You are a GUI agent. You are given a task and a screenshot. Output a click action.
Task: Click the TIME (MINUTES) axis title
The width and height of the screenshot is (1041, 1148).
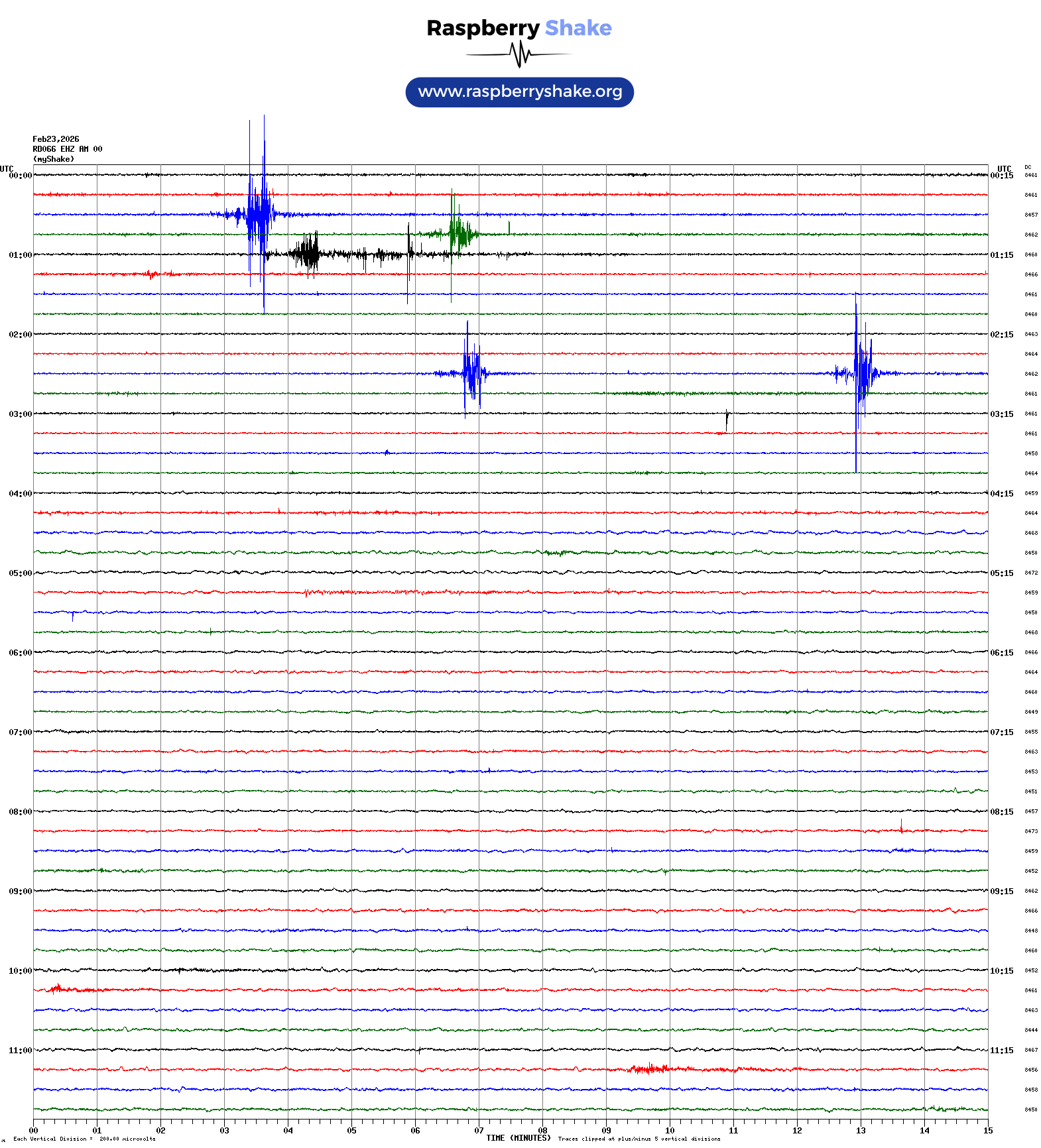[x=518, y=1138]
